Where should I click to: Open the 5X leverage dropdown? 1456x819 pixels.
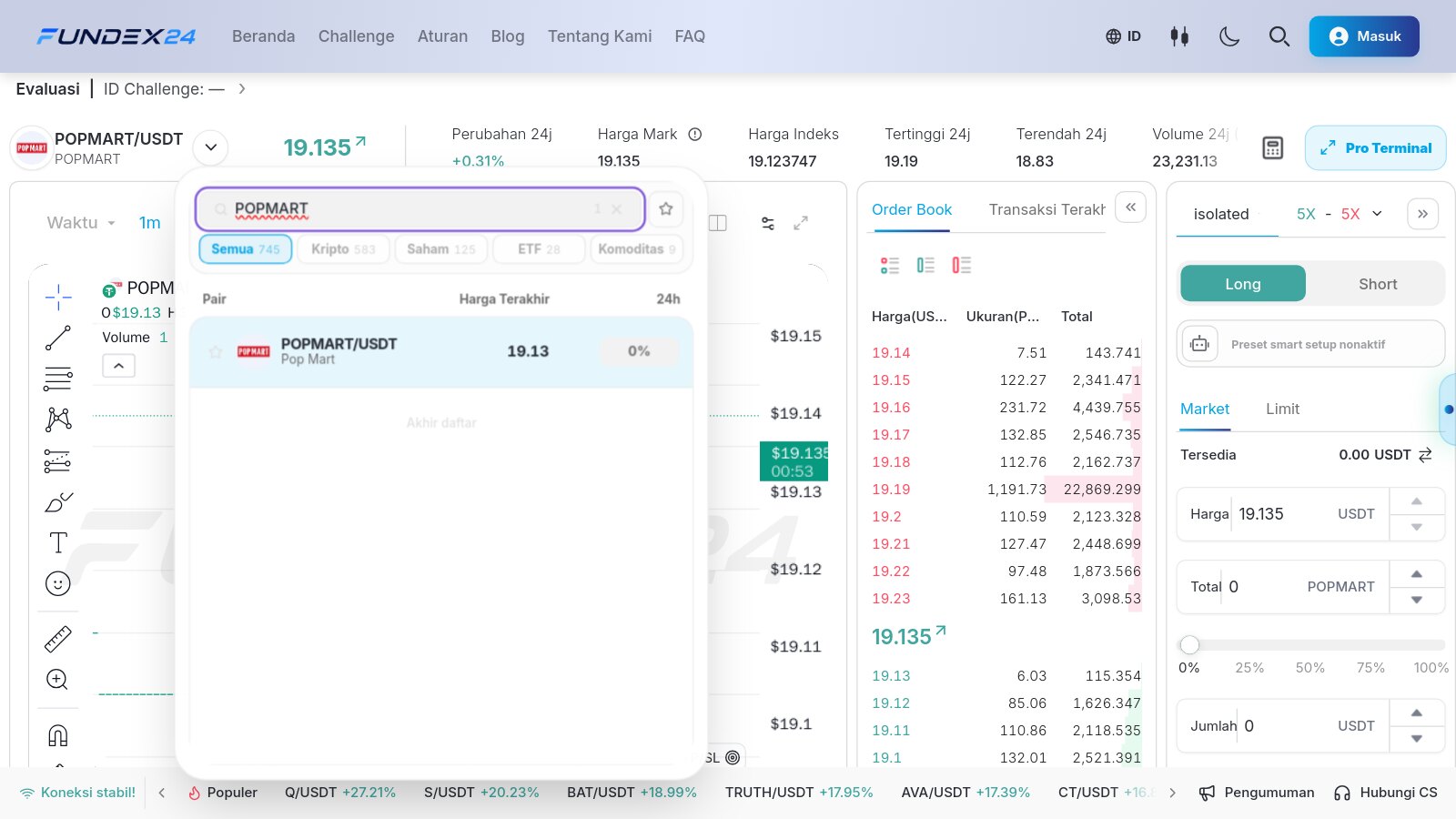(1340, 214)
